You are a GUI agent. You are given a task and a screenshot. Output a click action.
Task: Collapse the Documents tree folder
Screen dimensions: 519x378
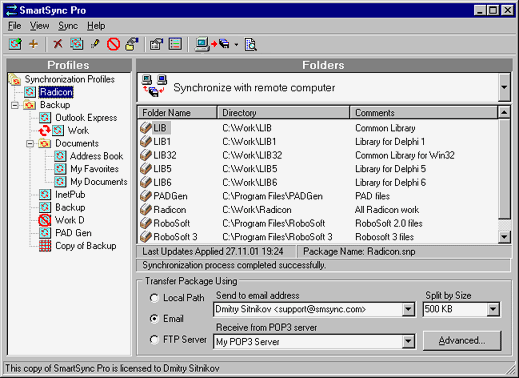click(30, 143)
